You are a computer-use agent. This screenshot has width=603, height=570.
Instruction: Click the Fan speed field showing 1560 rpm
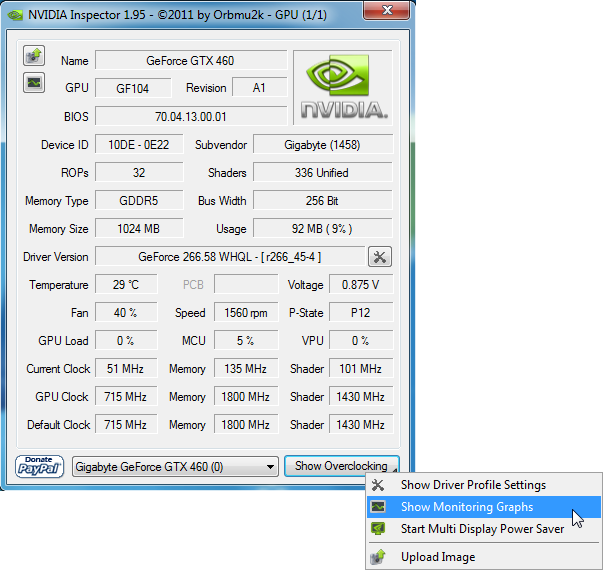pyautogui.click(x=244, y=313)
